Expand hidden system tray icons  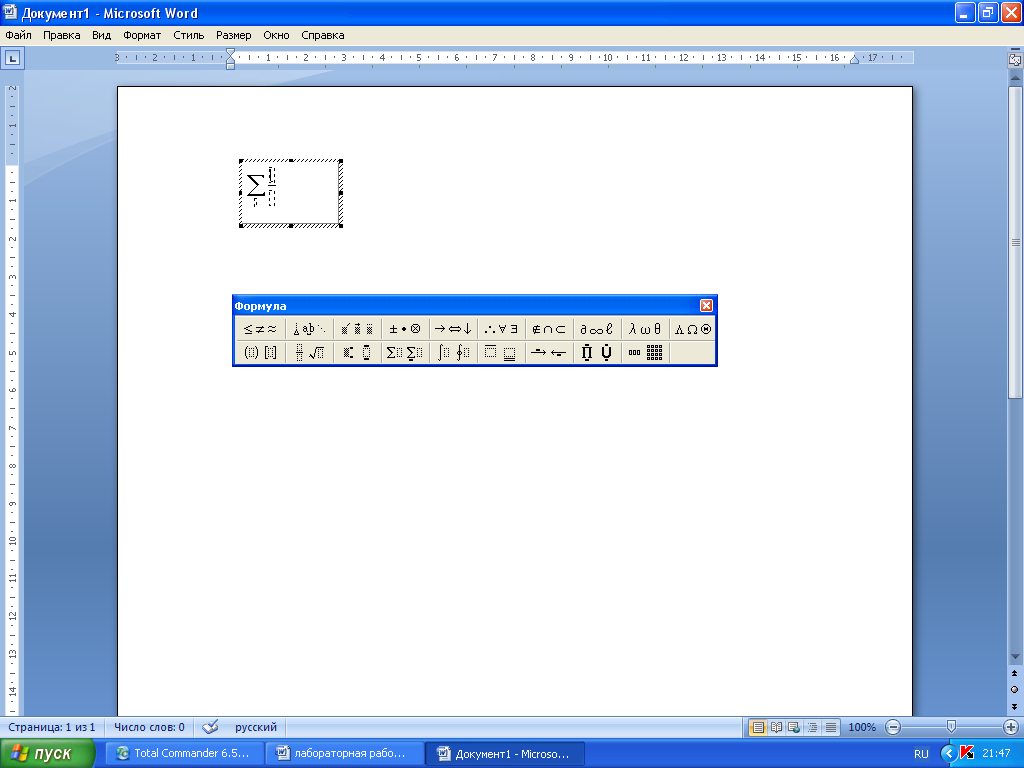click(948, 754)
